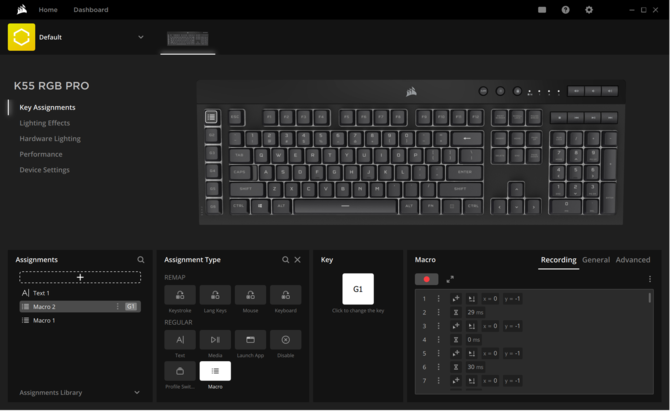Switch to the Recording tab

(x=558, y=260)
